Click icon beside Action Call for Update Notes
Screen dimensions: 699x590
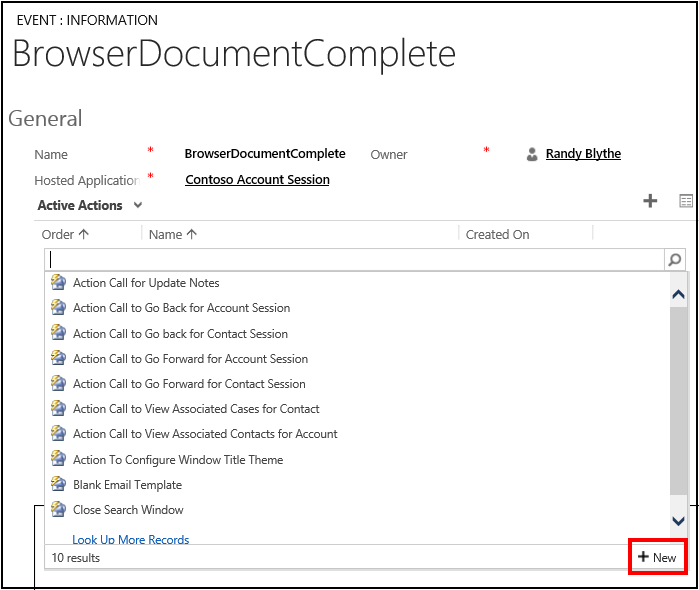click(58, 283)
